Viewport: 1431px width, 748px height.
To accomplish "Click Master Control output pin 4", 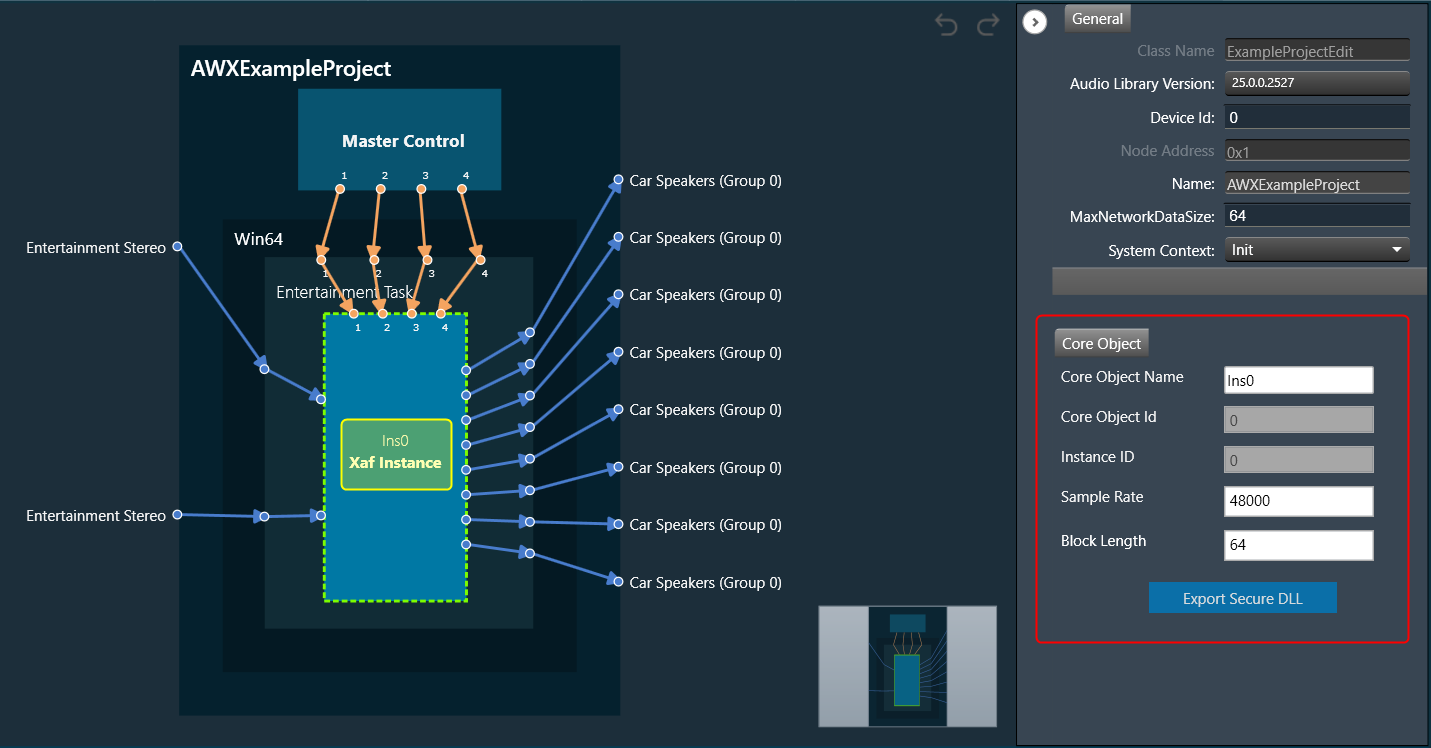I will [x=462, y=188].
